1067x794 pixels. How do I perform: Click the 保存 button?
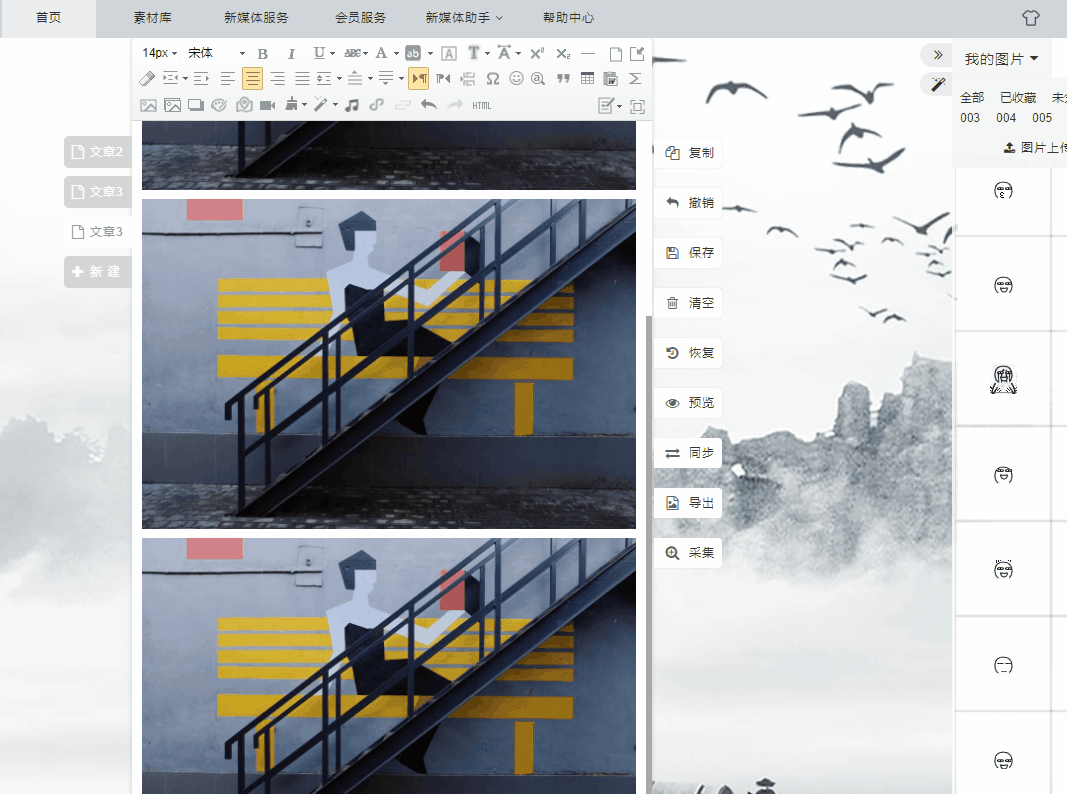[688, 253]
